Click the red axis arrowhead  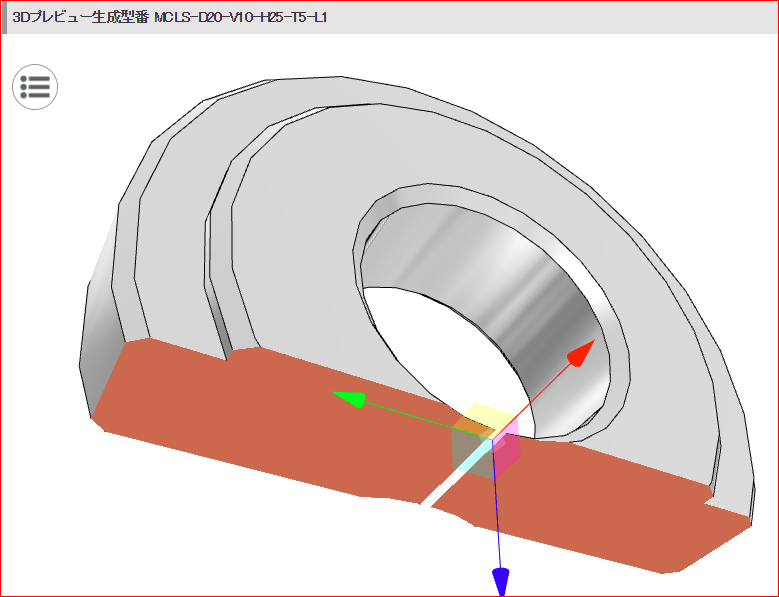(x=581, y=353)
